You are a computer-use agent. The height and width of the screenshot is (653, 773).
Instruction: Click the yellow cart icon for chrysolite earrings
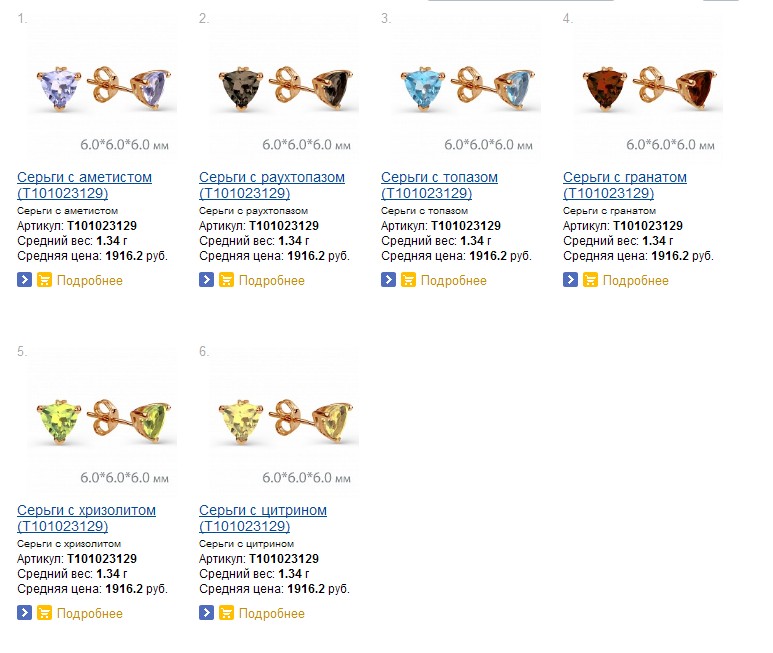[44, 613]
